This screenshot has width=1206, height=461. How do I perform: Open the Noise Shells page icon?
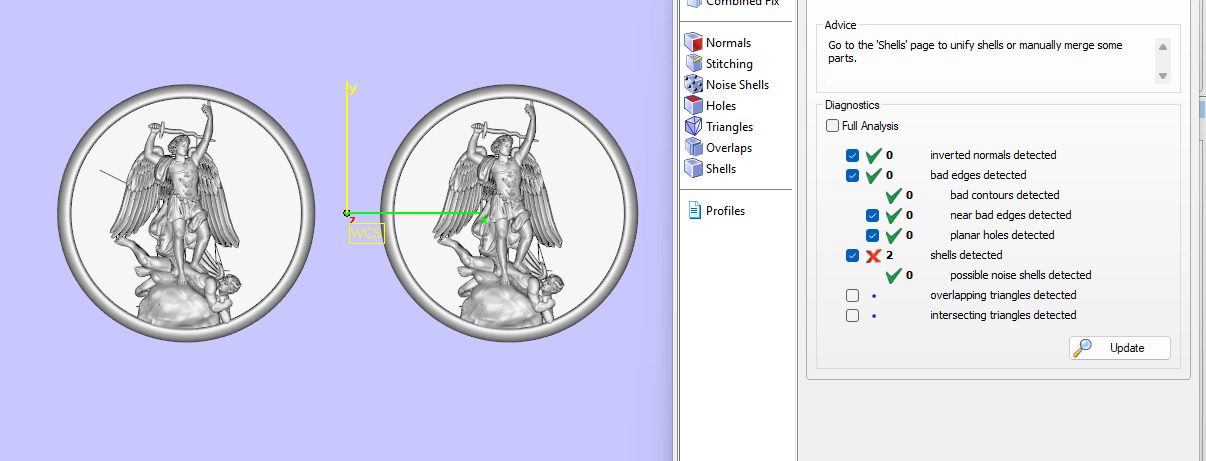(x=693, y=84)
